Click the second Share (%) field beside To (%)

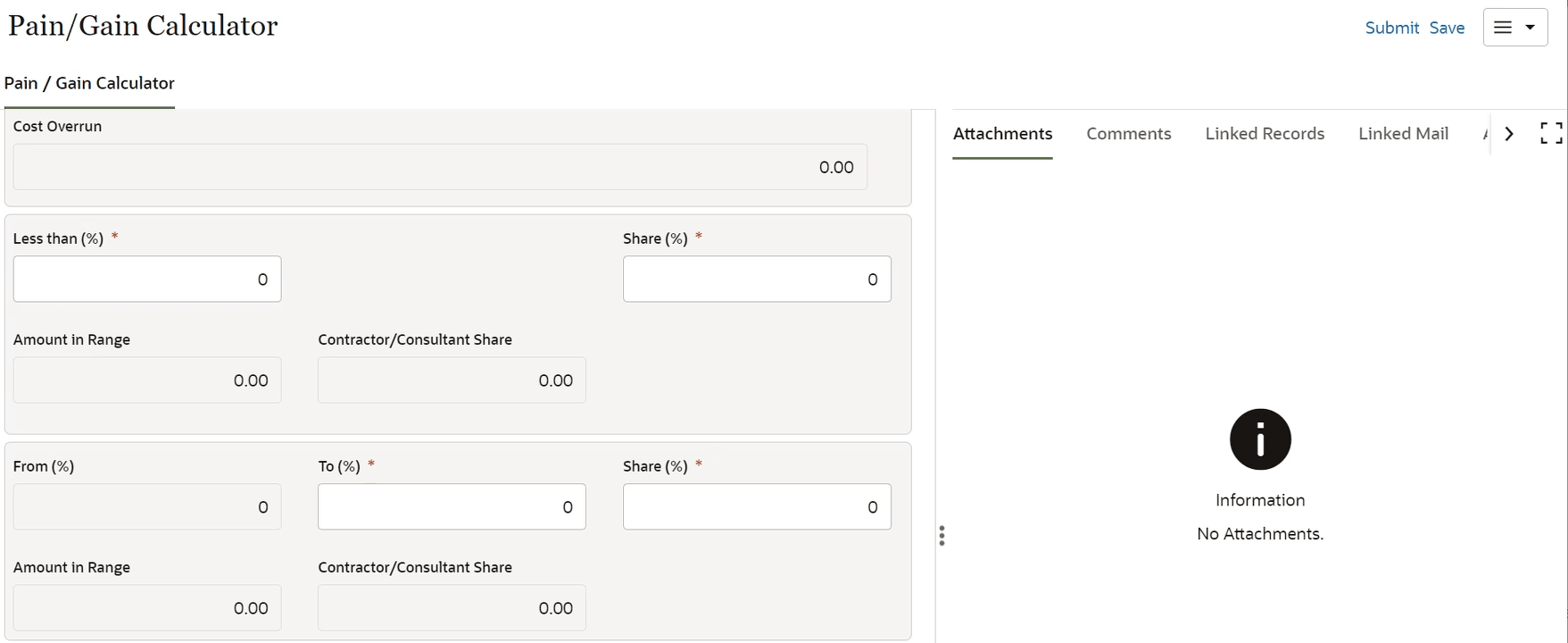click(x=757, y=507)
